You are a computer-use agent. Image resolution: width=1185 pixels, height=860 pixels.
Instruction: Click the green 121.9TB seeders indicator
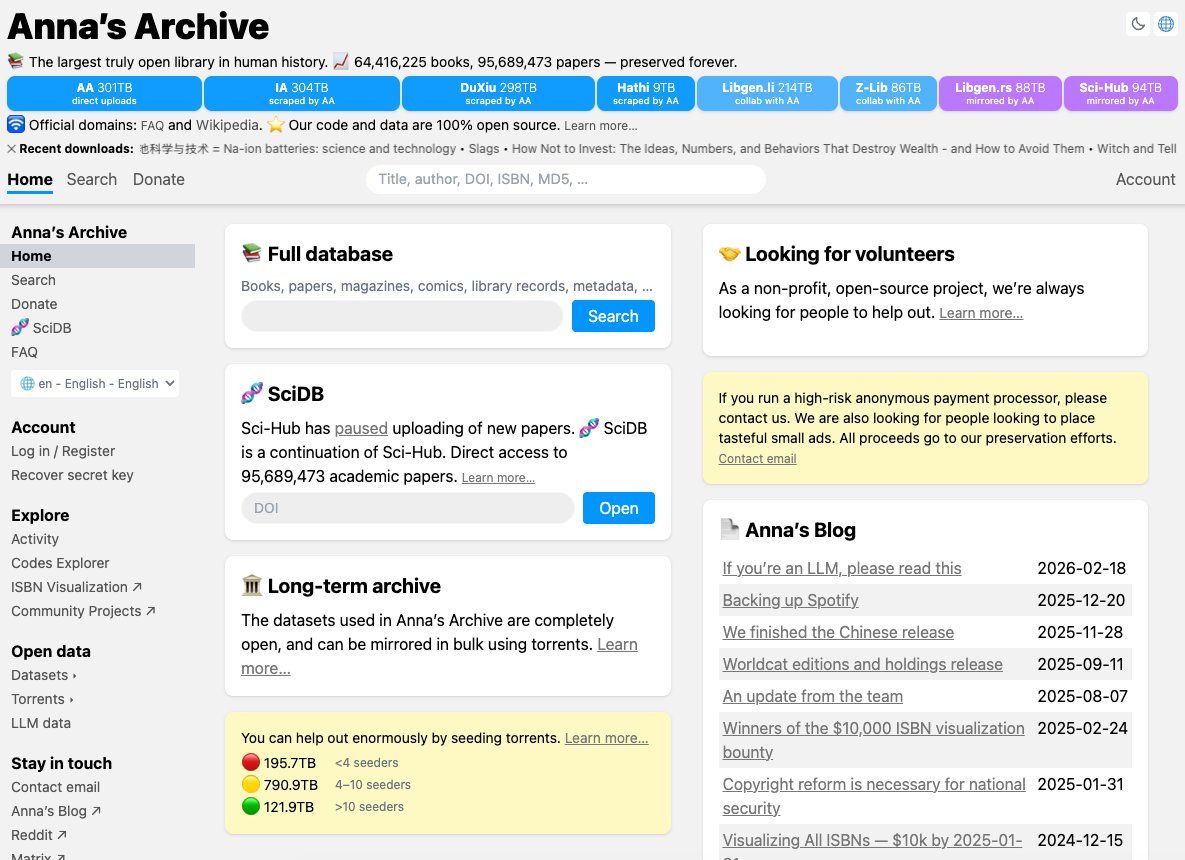(251, 806)
